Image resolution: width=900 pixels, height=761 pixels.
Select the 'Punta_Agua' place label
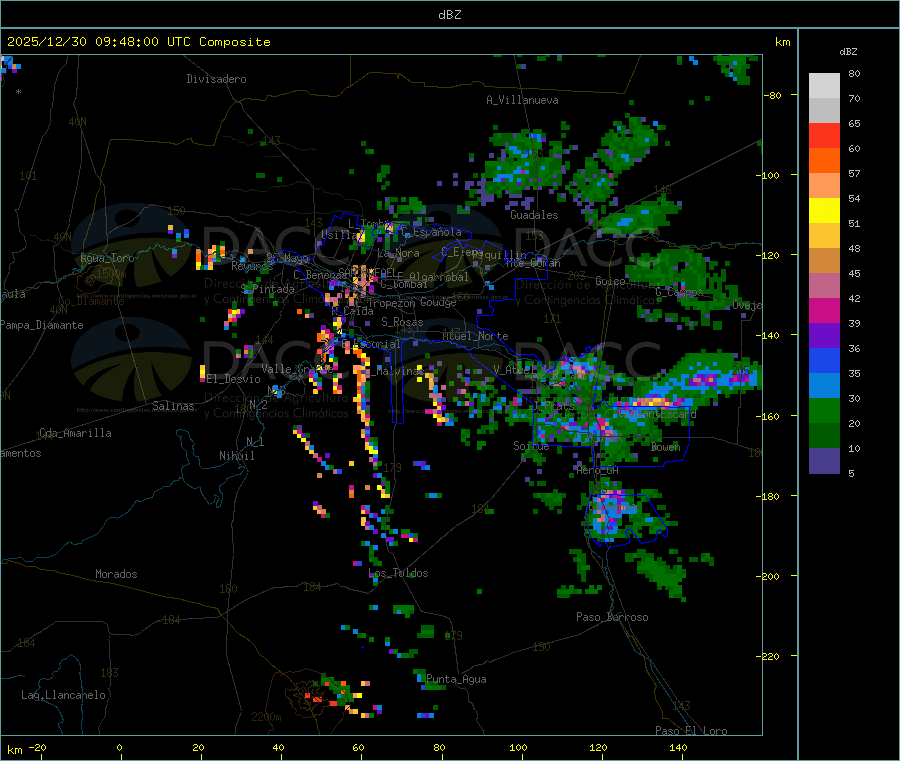pos(456,679)
